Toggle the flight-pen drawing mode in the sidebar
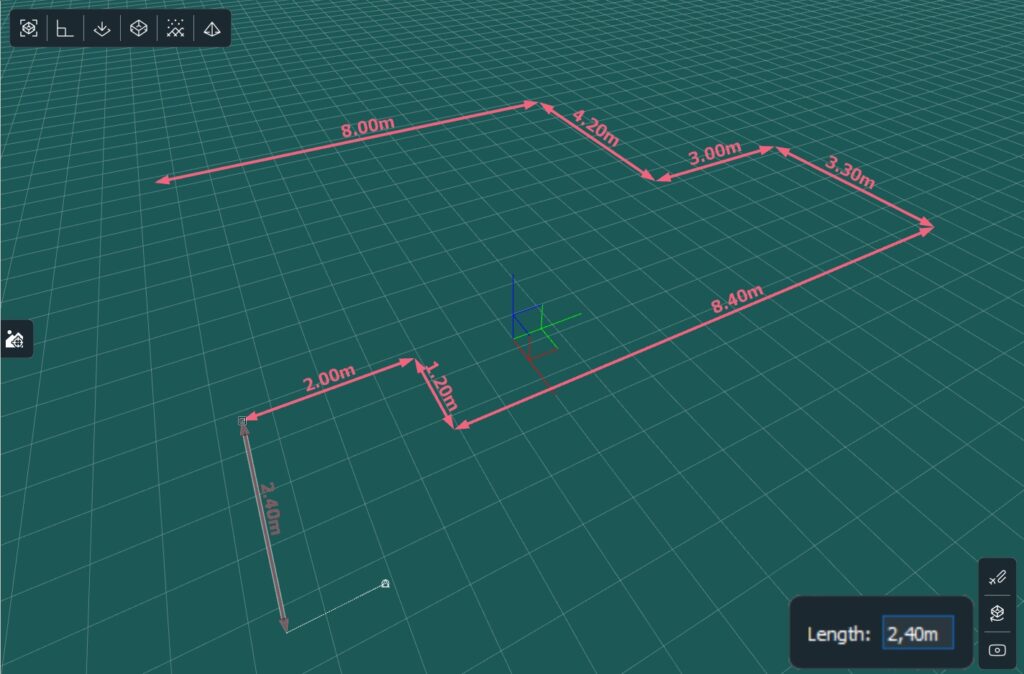This screenshot has height=674, width=1024. (996, 578)
